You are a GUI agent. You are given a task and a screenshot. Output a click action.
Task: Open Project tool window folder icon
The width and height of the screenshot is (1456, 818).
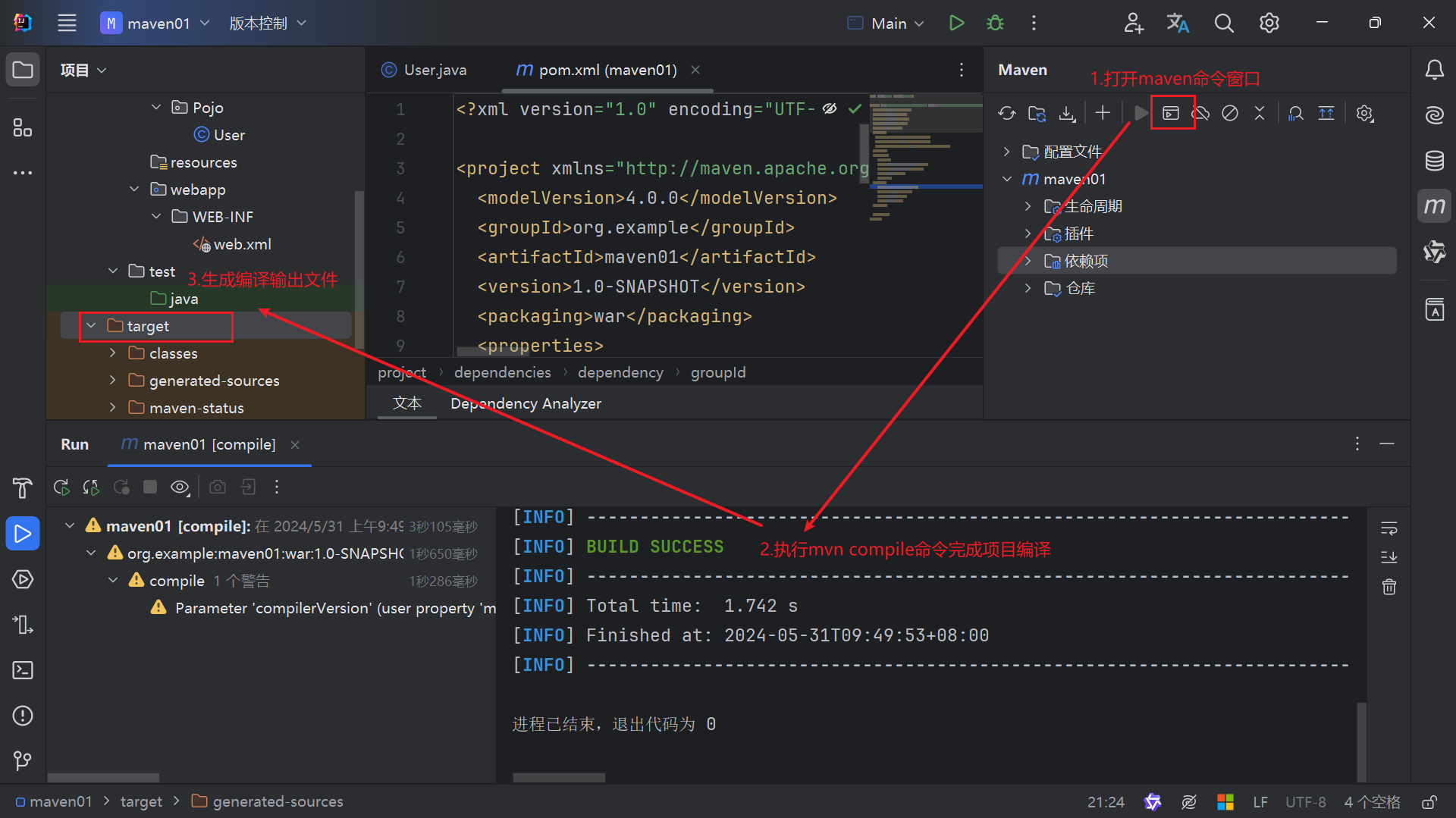(23, 70)
